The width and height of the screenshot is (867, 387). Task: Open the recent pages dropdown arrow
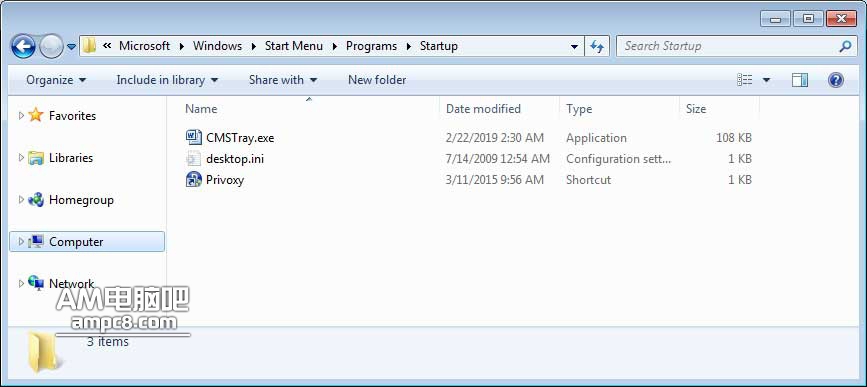click(71, 47)
